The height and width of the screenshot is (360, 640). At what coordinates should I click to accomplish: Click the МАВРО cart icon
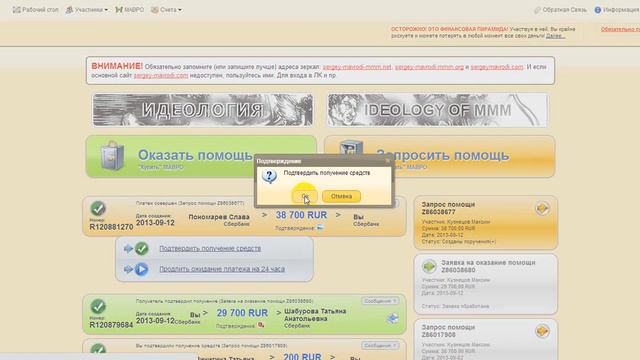point(119,9)
